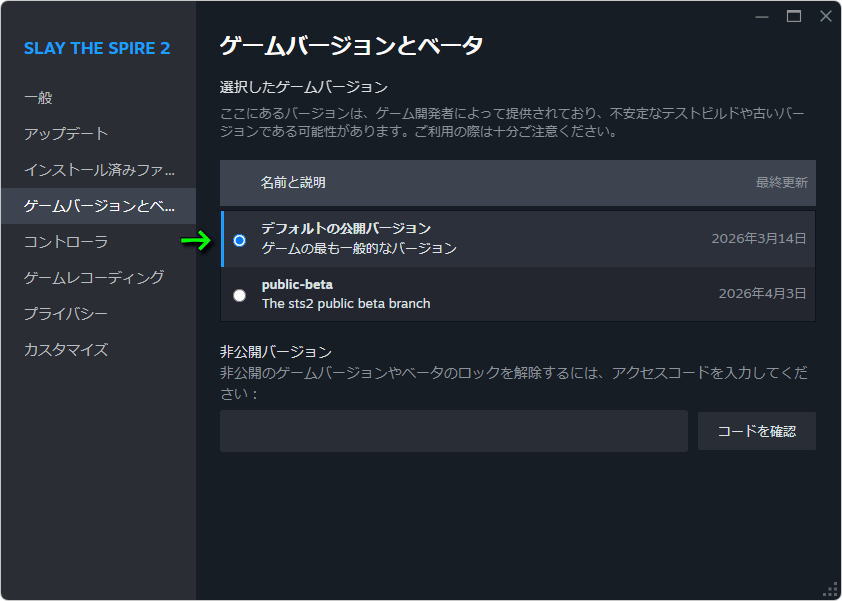Select ゲームバージョンとベータ in the sidebar
Image resolution: width=842 pixels, height=601 pixels.
pyautogui.click(x=99, y=206)
